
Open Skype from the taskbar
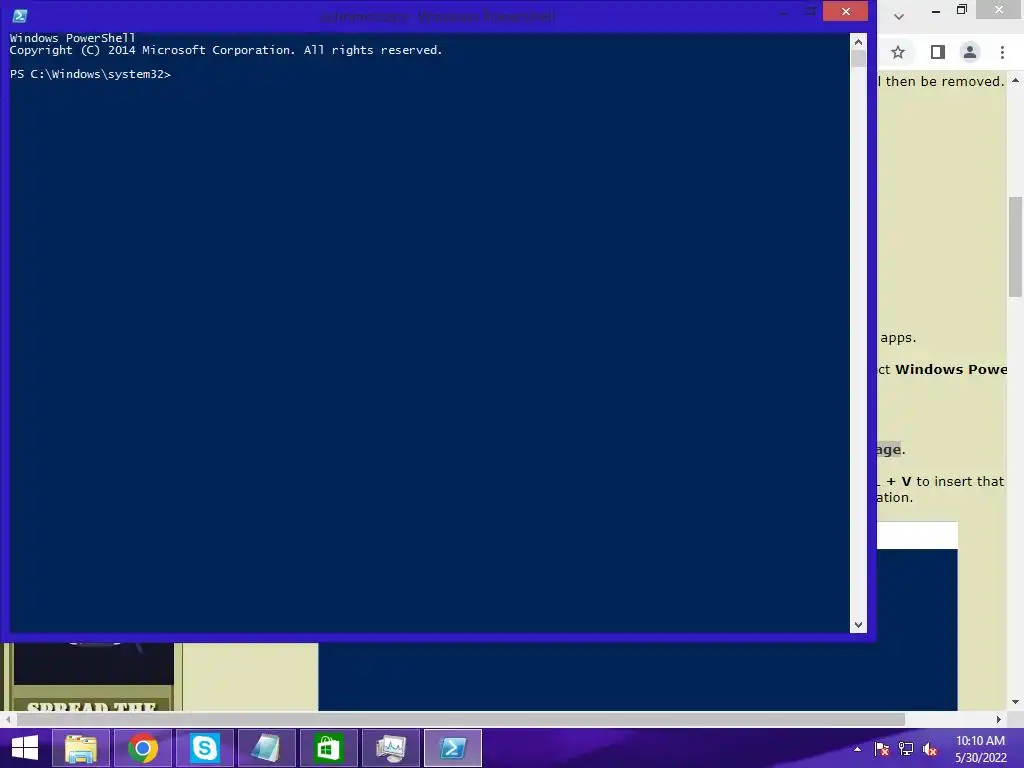pos(204,748)
